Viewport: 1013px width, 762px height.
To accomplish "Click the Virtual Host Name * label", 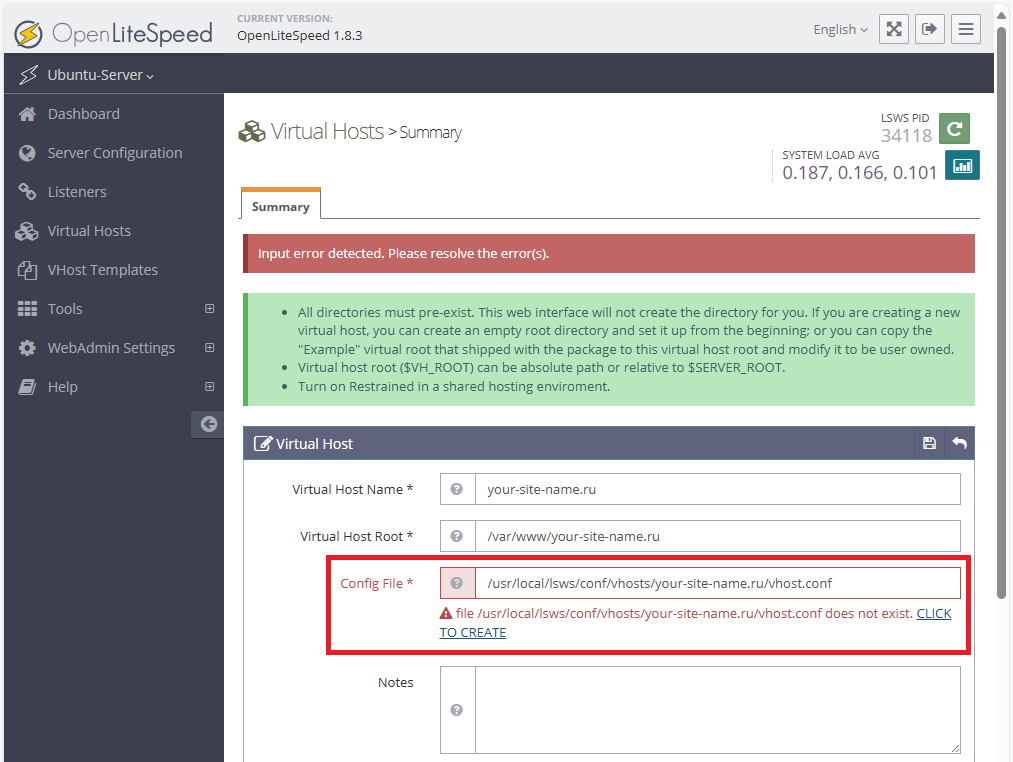I will 353,489.
